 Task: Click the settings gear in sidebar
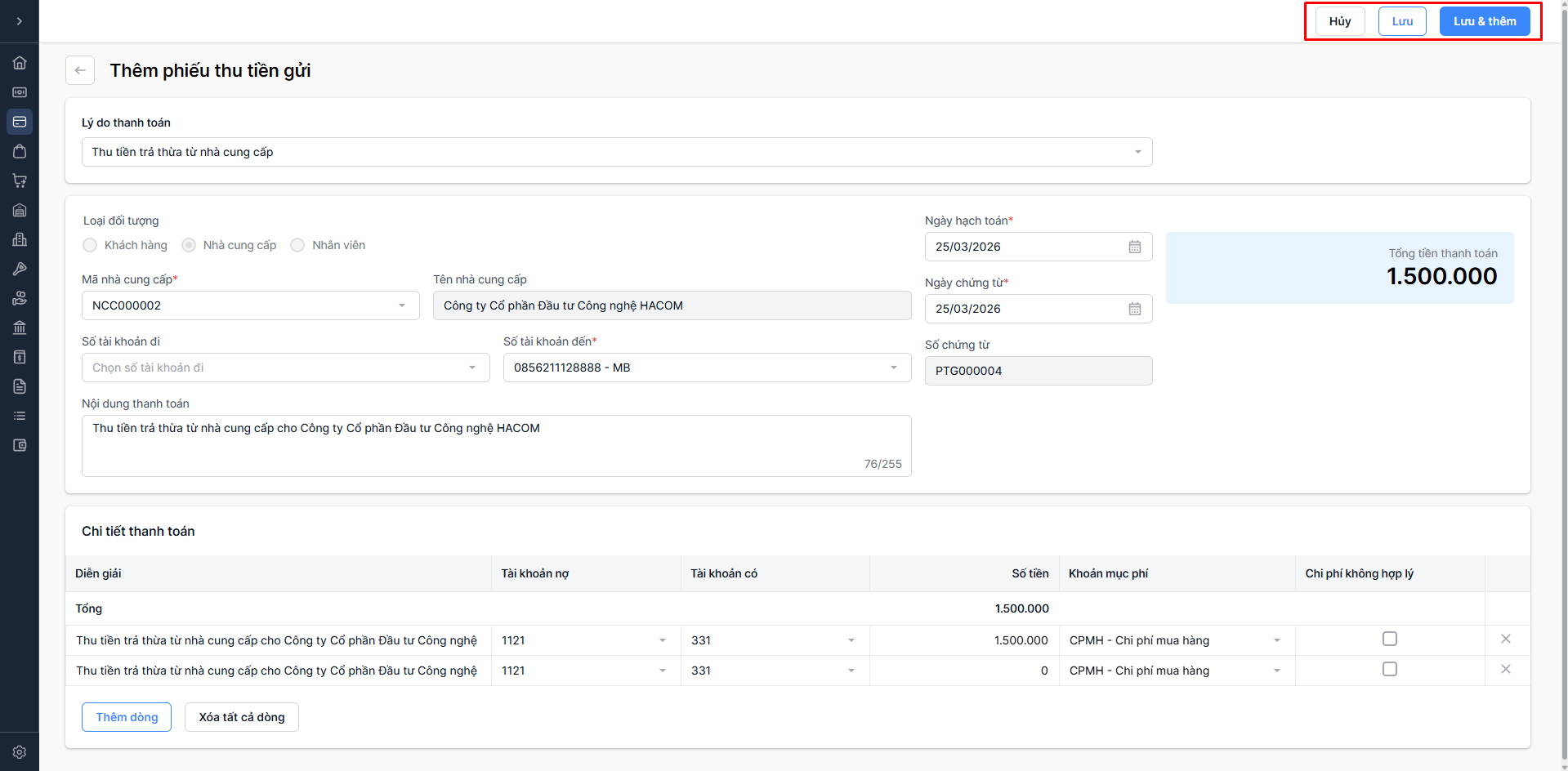(20, 752)
